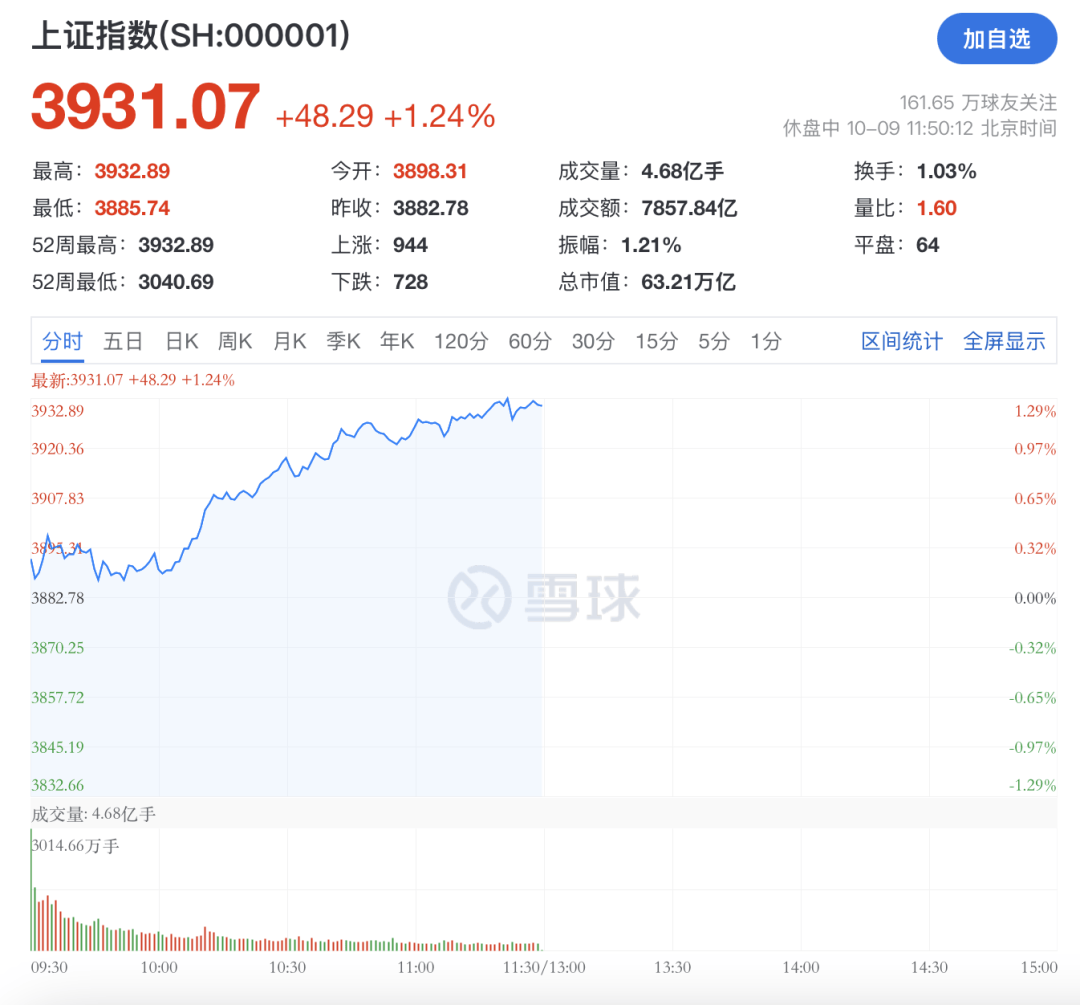Select the 120分 interval tab

(459, 341)
